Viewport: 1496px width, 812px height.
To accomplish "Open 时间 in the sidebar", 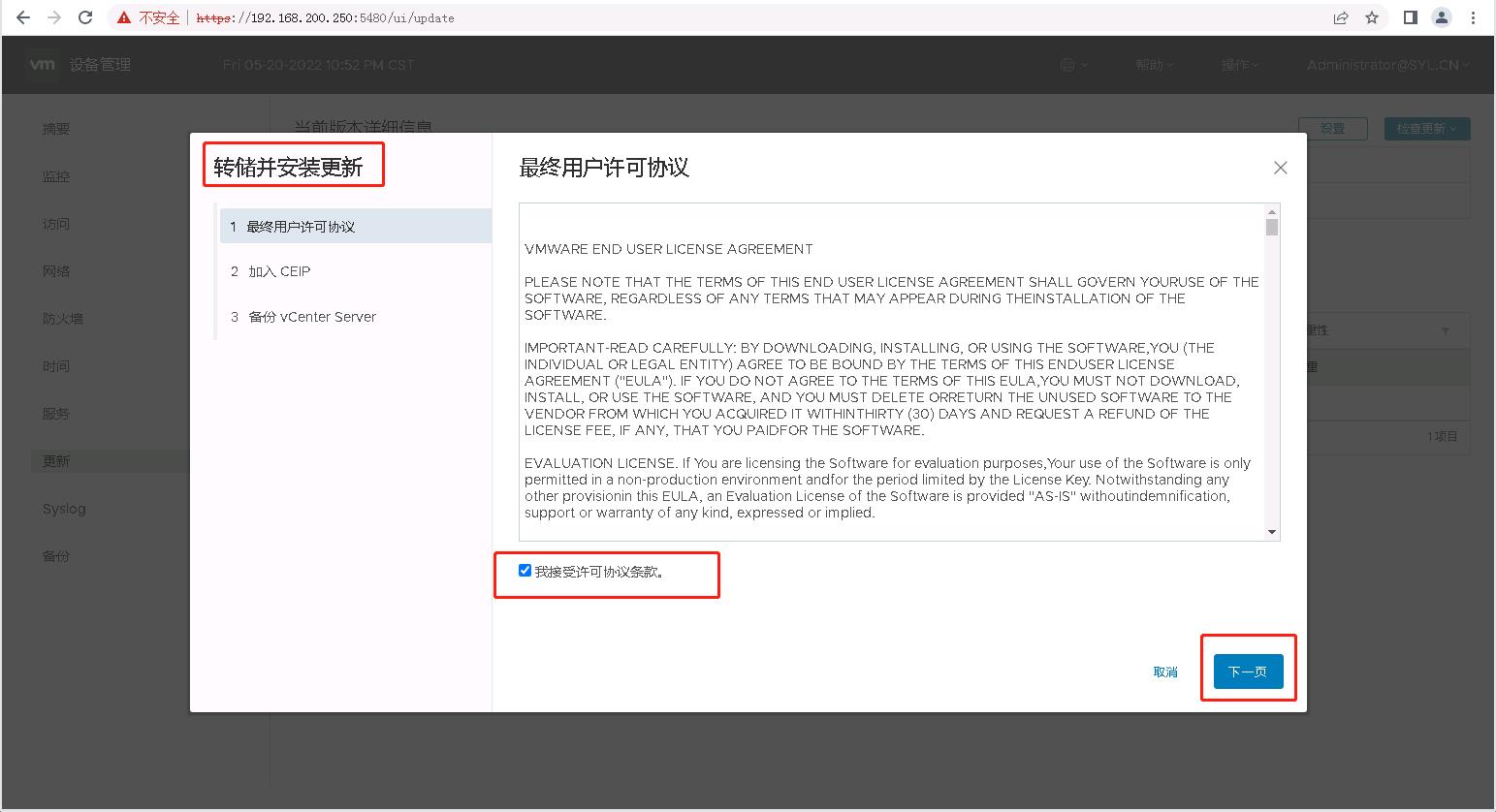I will coord(56,366).
